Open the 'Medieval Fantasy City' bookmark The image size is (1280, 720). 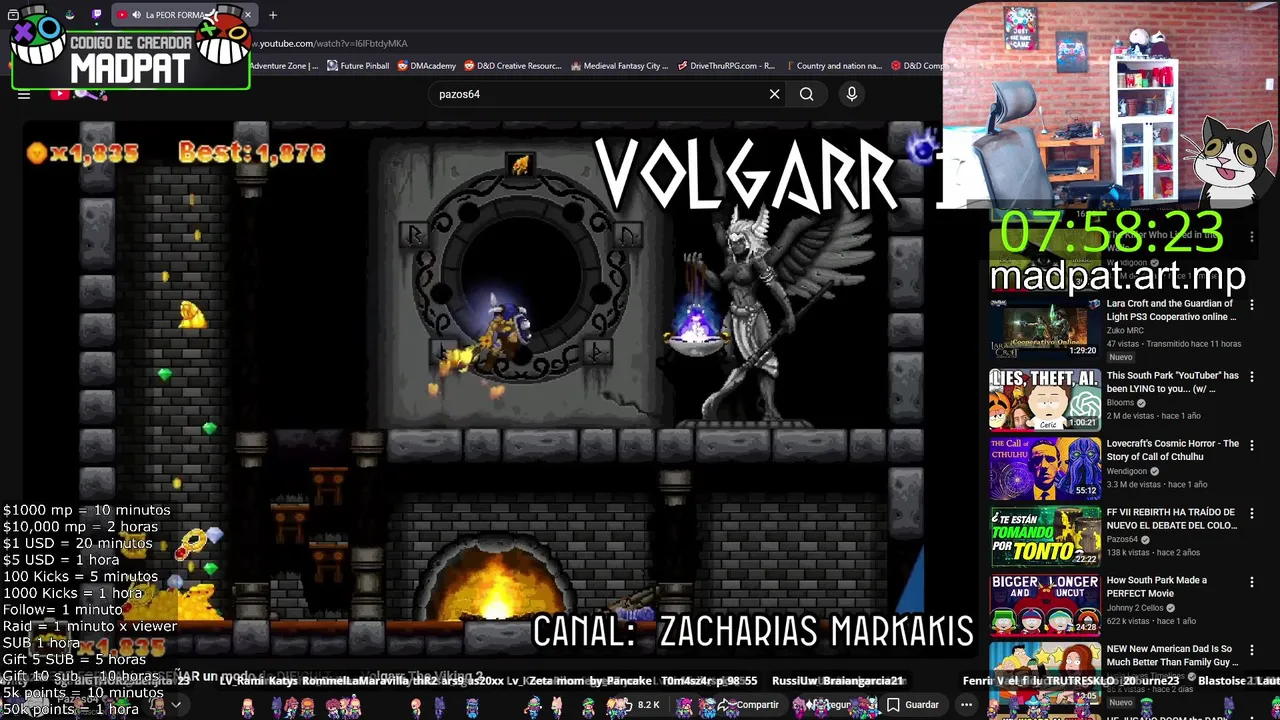[x=619, y=66]
